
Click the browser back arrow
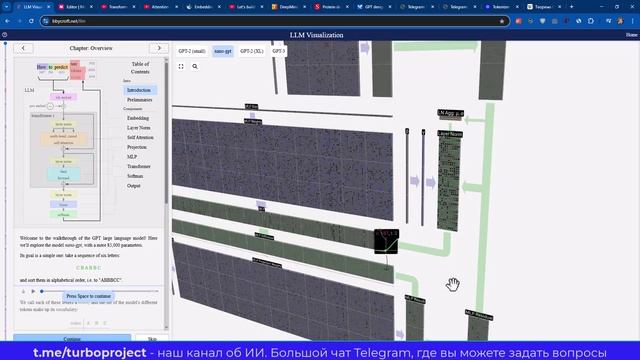(8, 21)
